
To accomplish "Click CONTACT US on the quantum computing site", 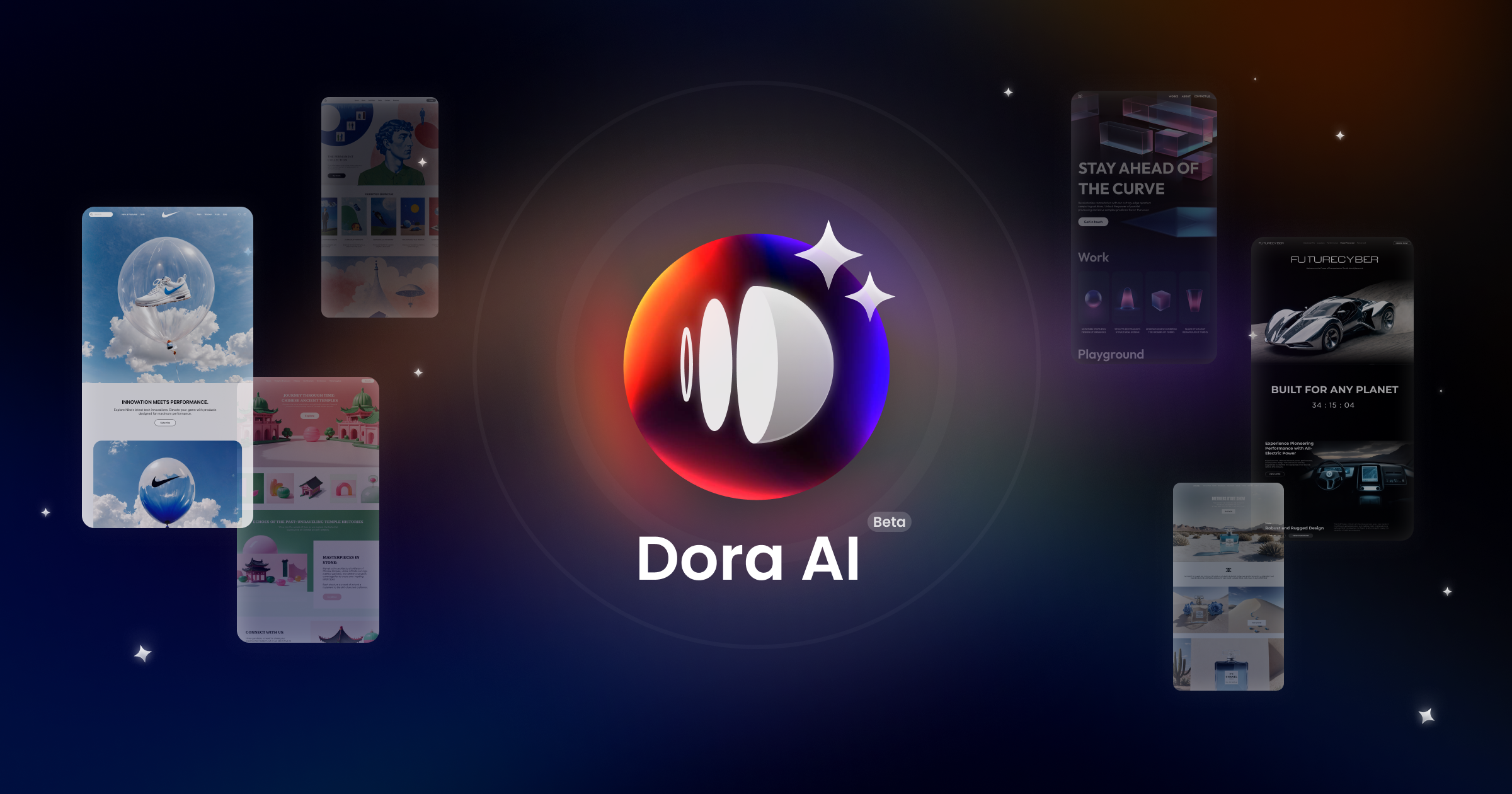I will [1202, 96].
